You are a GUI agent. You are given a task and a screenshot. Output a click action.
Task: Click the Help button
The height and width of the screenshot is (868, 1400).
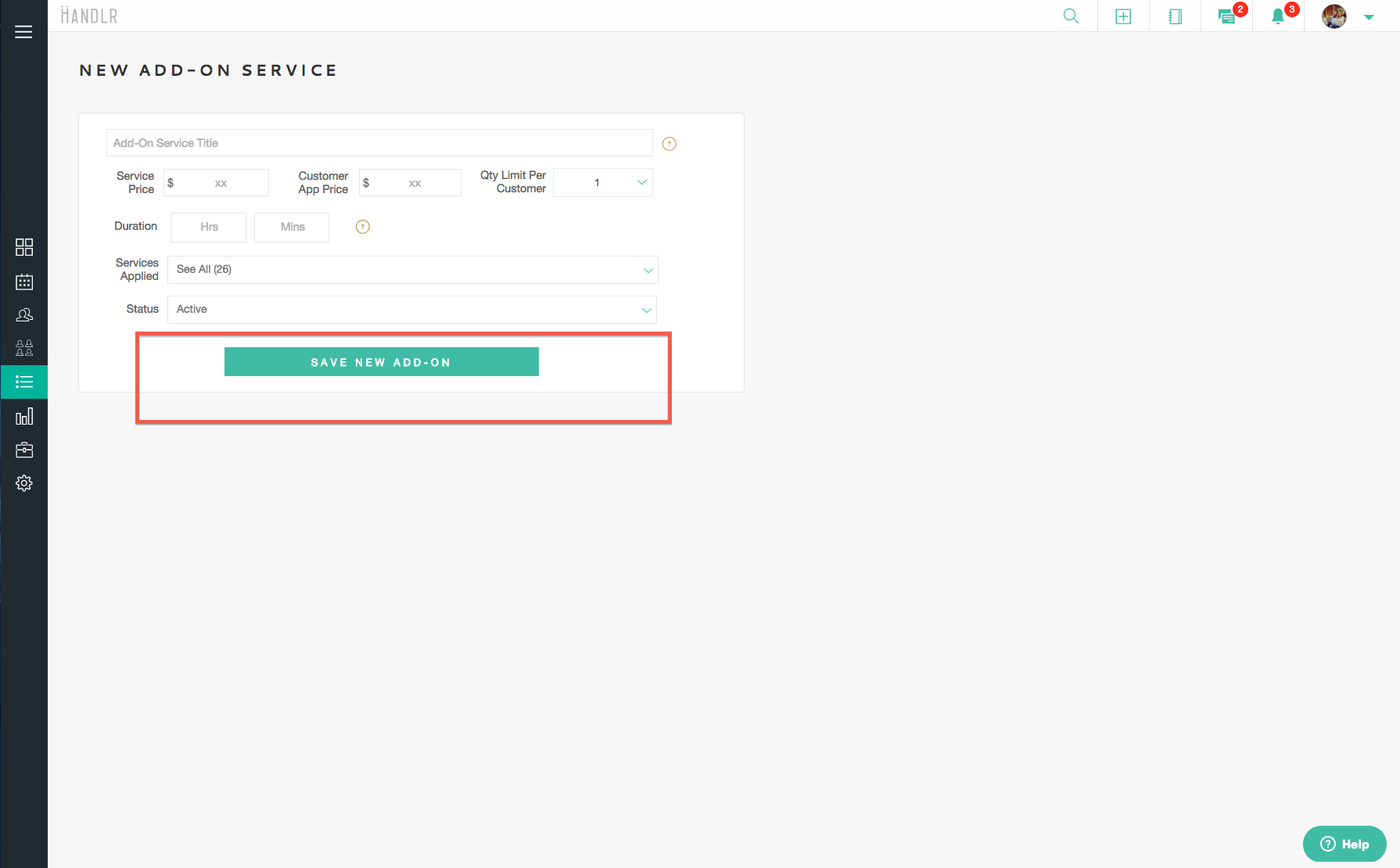click(x=1344, y=844)
